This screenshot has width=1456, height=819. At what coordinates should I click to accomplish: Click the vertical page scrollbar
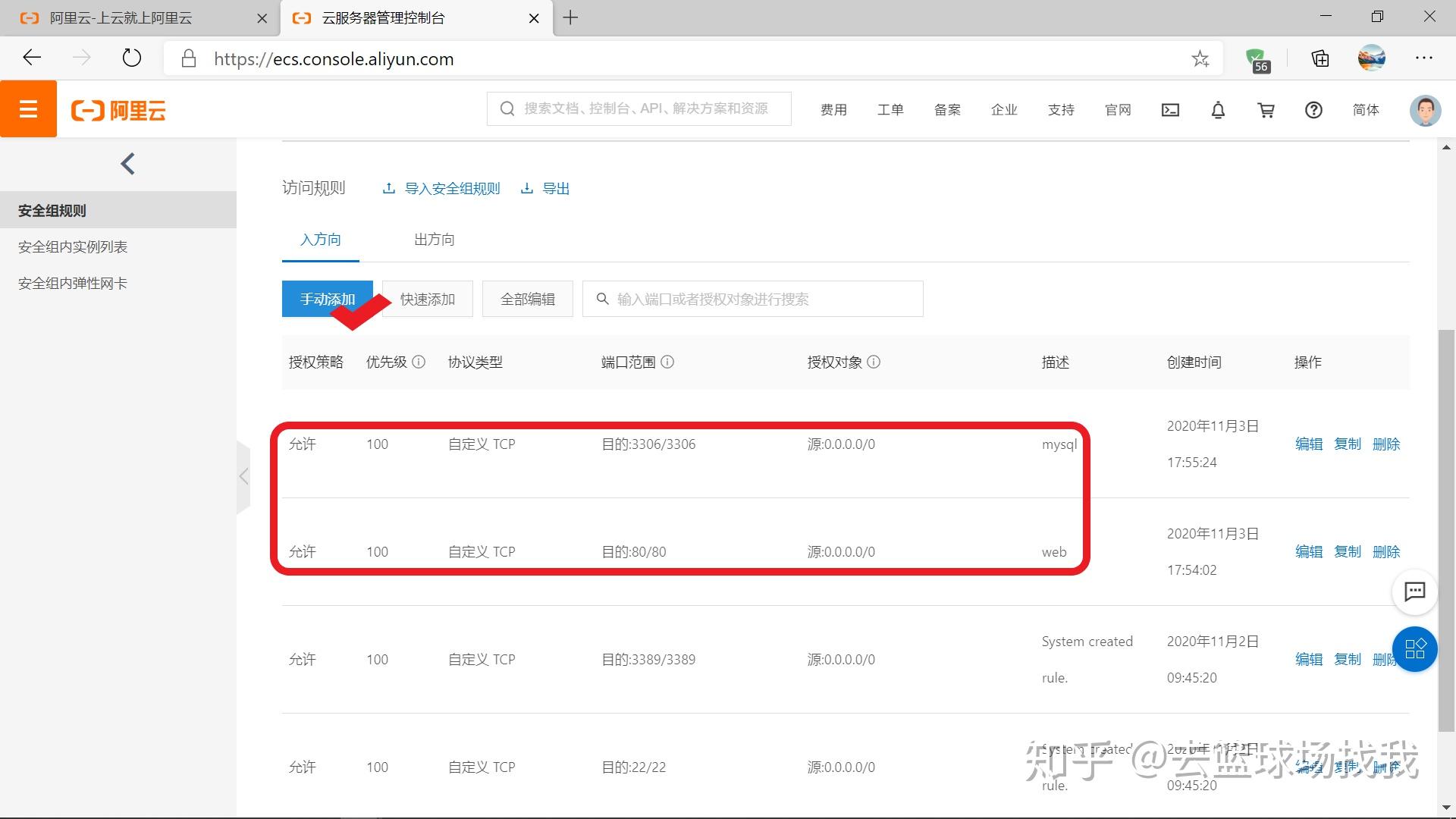pyautogui.click(x=1446, y=531)
